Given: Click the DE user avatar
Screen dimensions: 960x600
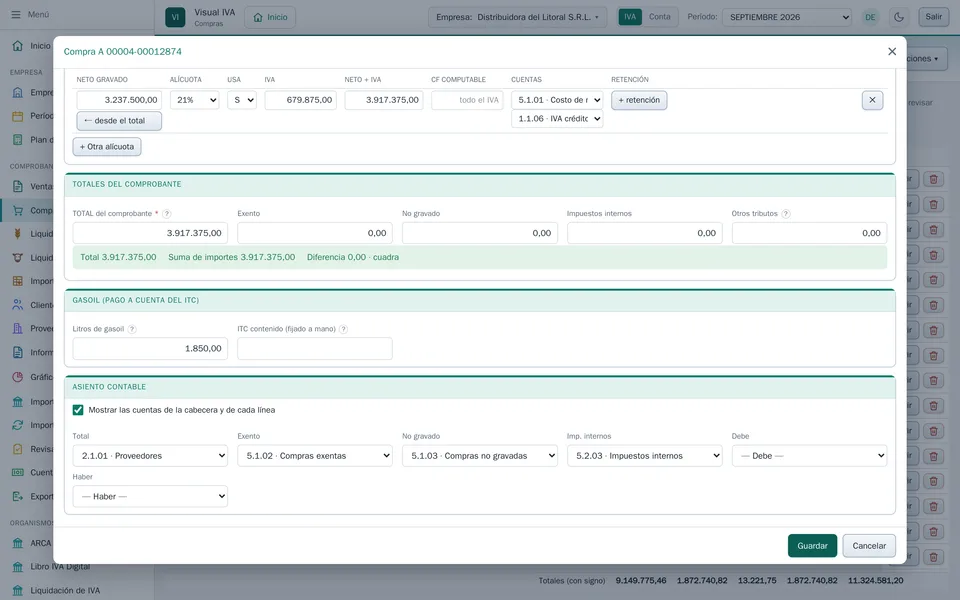Looking at the screenshot, I should [870, 17].
